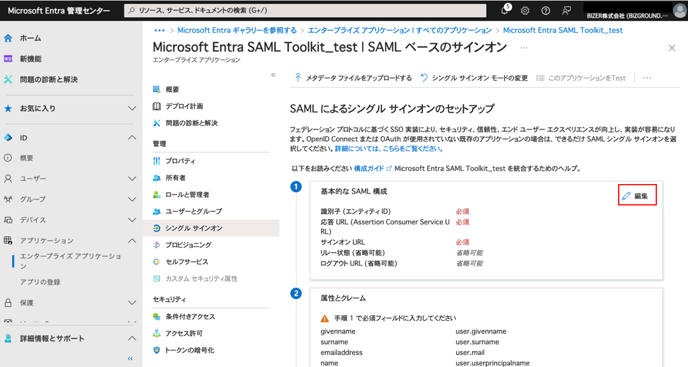Open ユーザーとグループ menu item
This screenshot has height=367, width=688.
tap(194, 211)
